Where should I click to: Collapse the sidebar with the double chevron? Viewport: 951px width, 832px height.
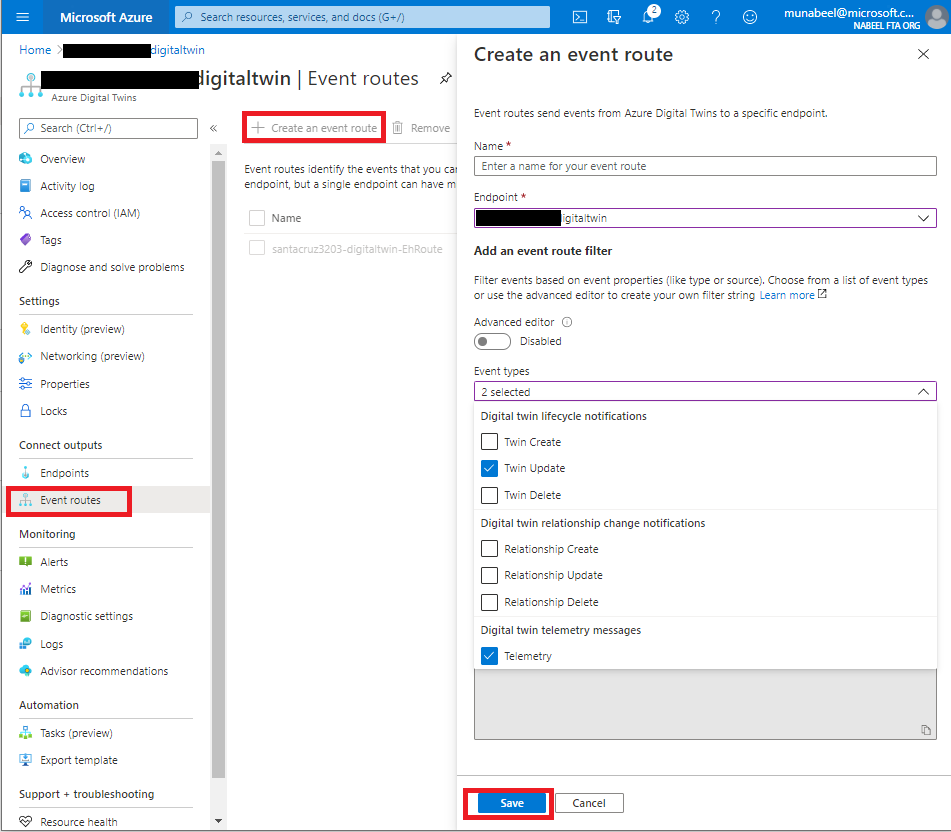coord(213,128)
